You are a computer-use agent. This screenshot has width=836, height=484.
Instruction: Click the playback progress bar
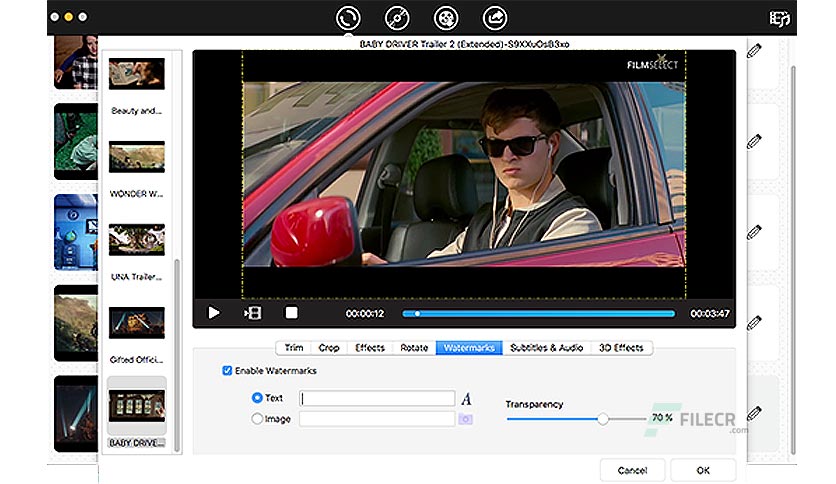click(538, 314)
